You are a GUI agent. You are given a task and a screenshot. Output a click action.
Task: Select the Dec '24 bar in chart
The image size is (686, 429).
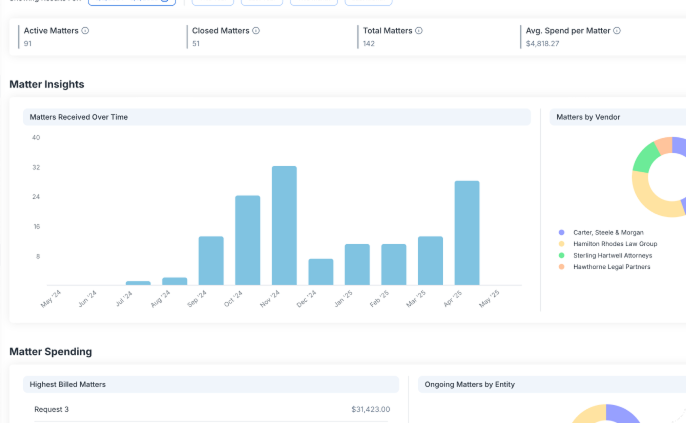321,272
